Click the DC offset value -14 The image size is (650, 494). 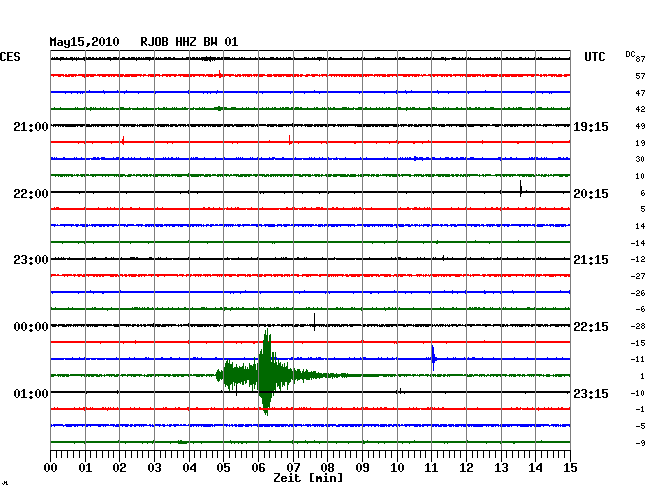tap(638, 243)
